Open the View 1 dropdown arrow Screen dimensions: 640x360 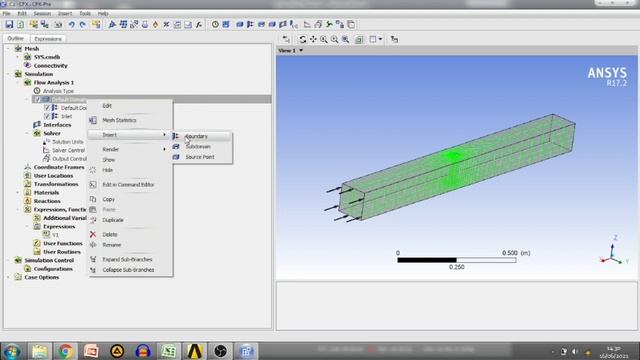click(x=301, y=51)
